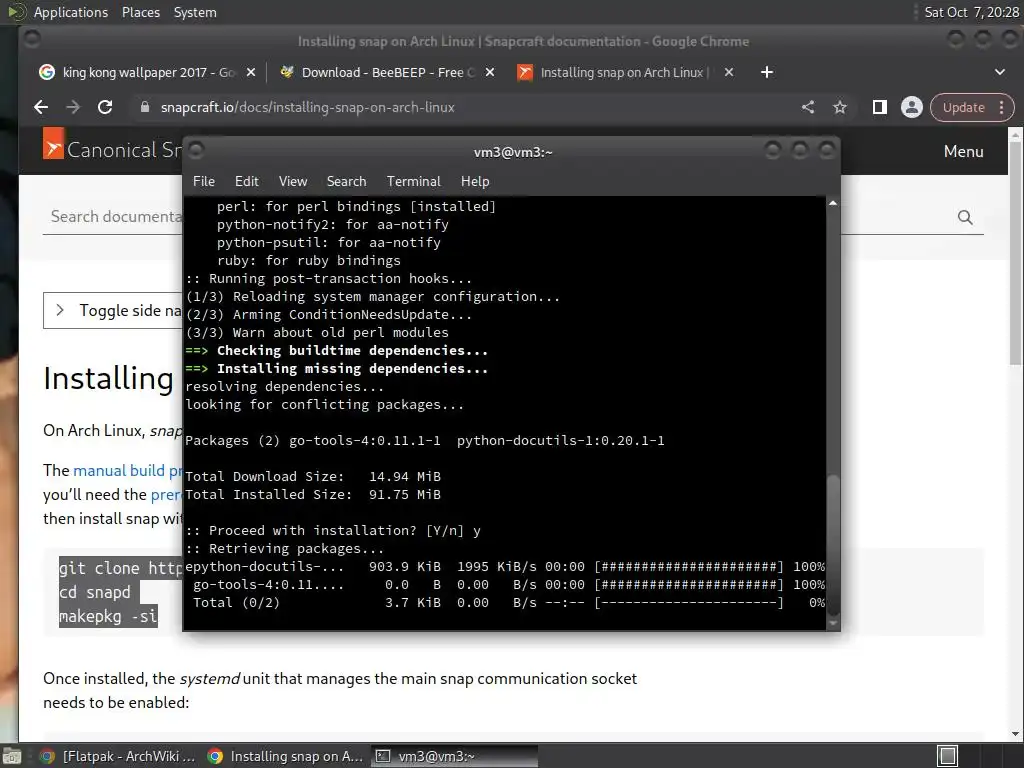Click terminal scrollbar down arrow
1024x768 pixels.
click(x=833, y=623)
